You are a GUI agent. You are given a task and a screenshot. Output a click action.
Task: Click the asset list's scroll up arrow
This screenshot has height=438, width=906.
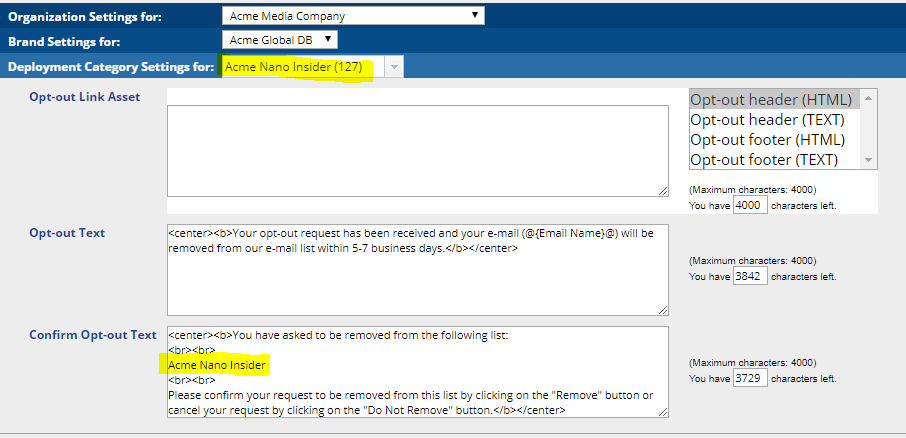[x=870, y=98]
